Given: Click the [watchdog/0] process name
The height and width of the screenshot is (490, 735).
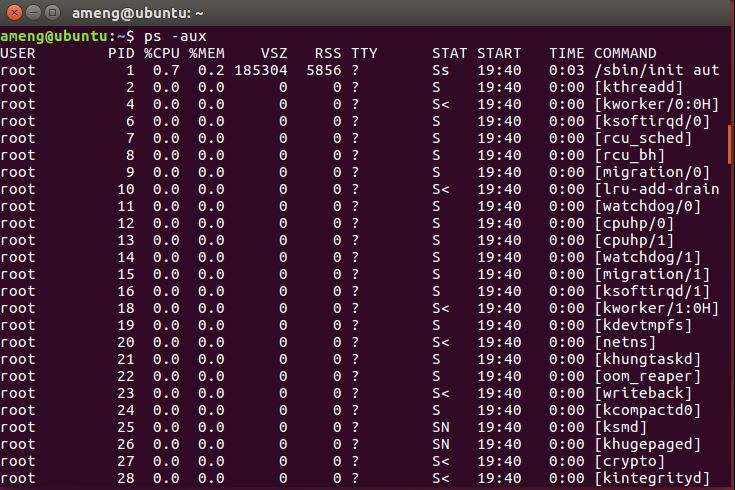Looking at the screenshot, I should [x=648, y=206].
